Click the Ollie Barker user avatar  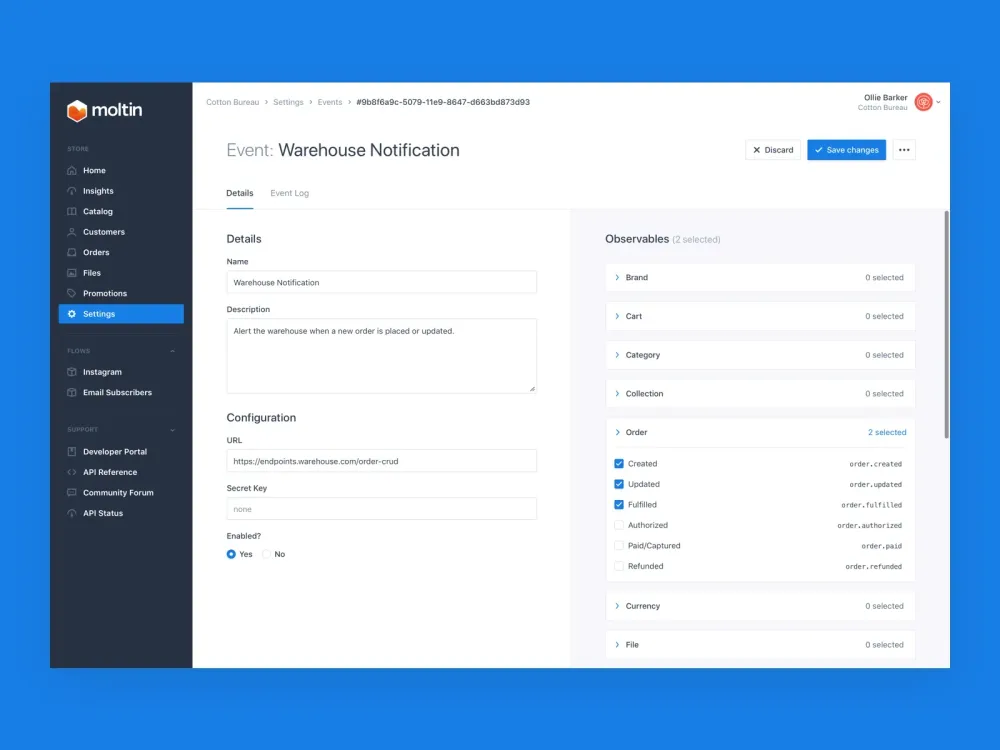point(923,102)
